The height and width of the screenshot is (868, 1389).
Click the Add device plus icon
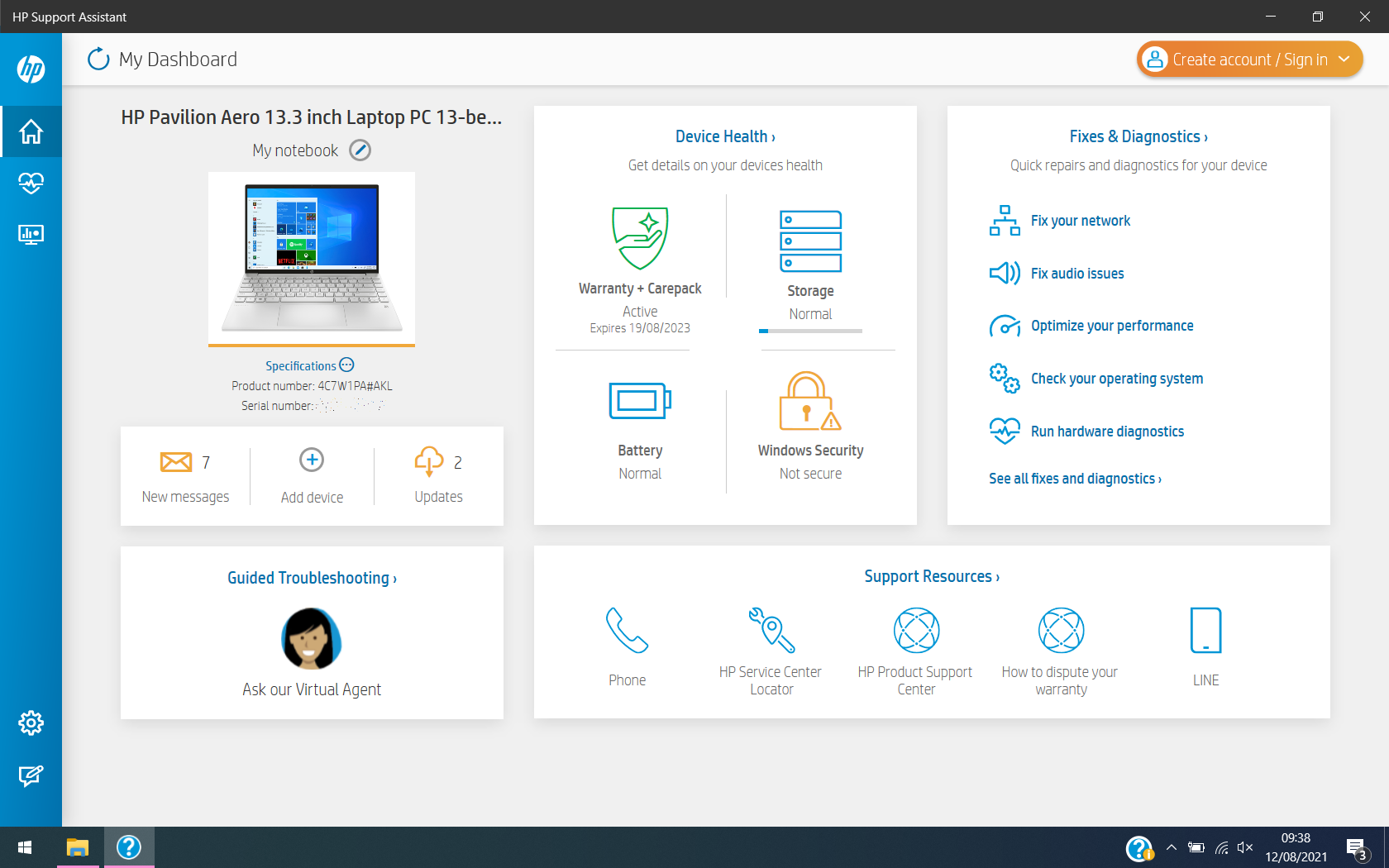pos(312,460)
